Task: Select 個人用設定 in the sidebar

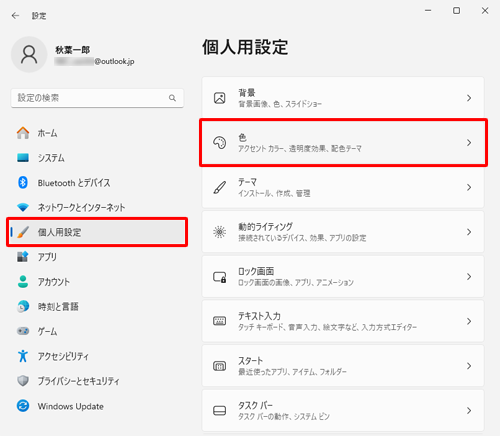Action: click(x=97, y=232)
